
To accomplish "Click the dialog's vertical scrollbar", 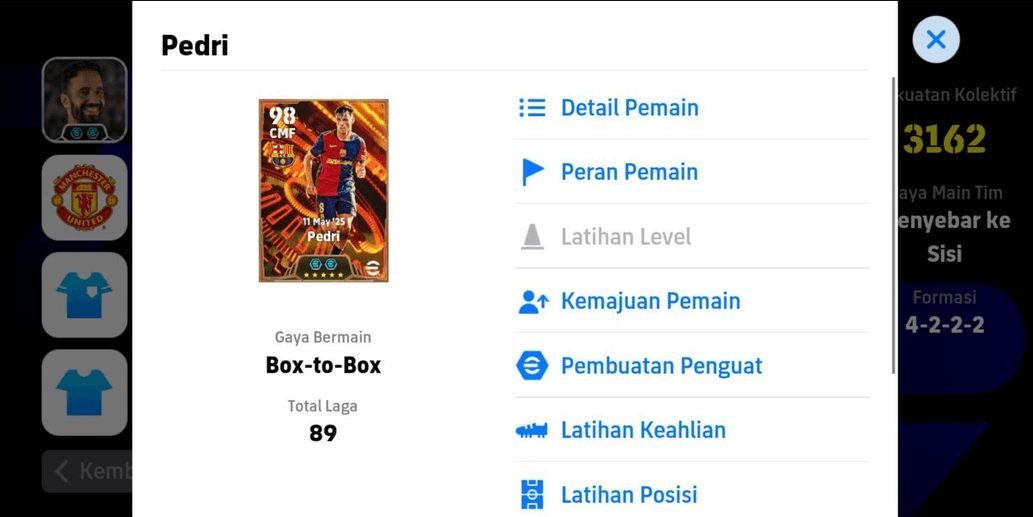I will click(893, 225).
